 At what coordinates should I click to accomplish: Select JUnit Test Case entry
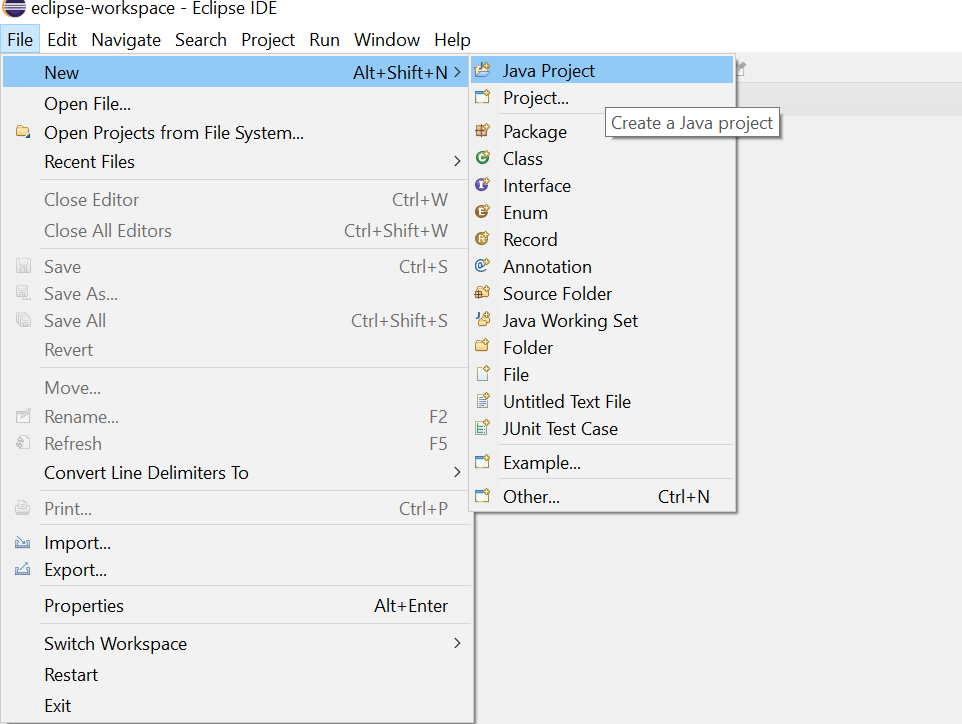602,428
